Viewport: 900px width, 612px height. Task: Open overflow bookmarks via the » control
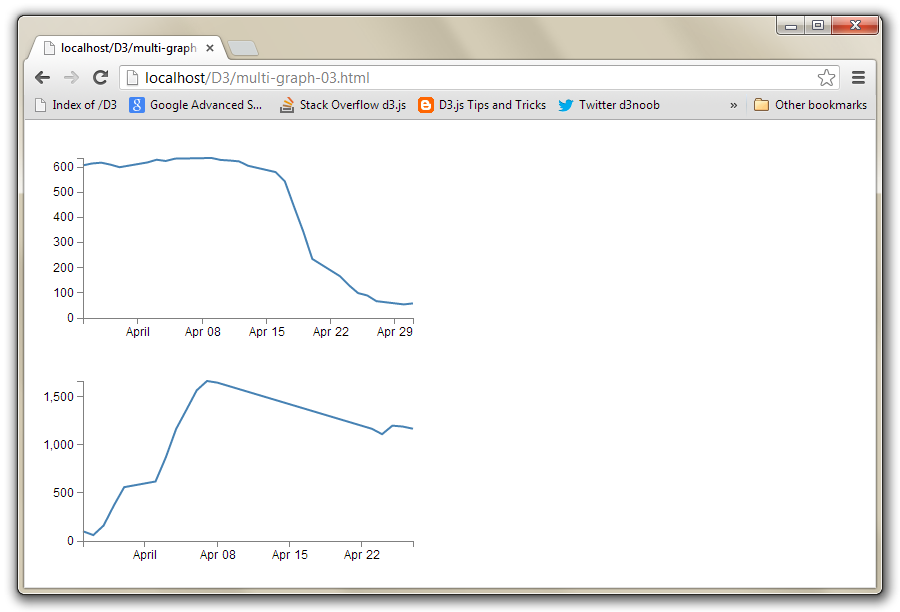tap(733, 104)
